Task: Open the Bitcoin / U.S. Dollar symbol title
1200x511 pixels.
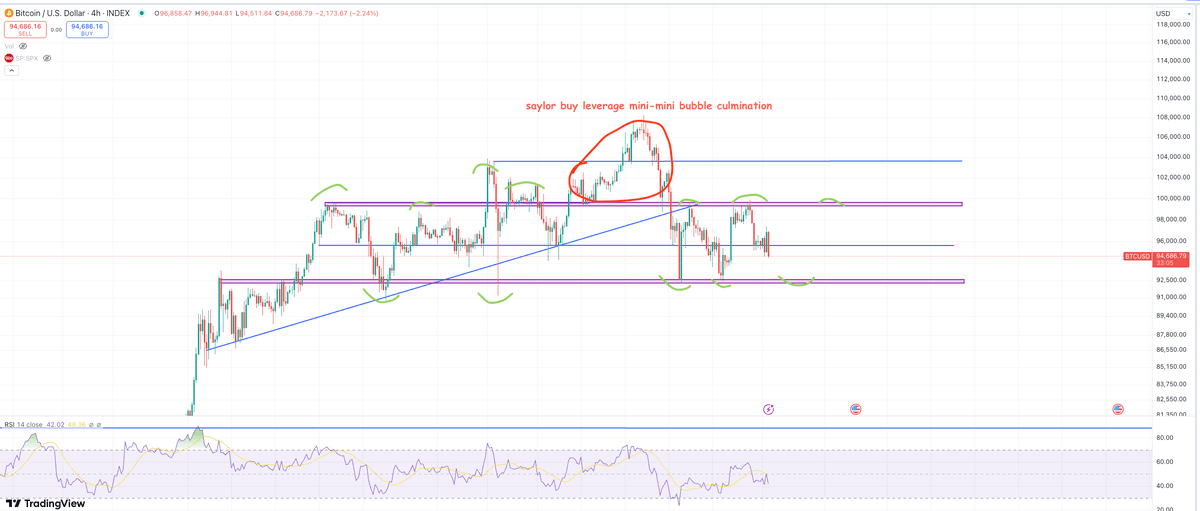Action: (73, 13)
